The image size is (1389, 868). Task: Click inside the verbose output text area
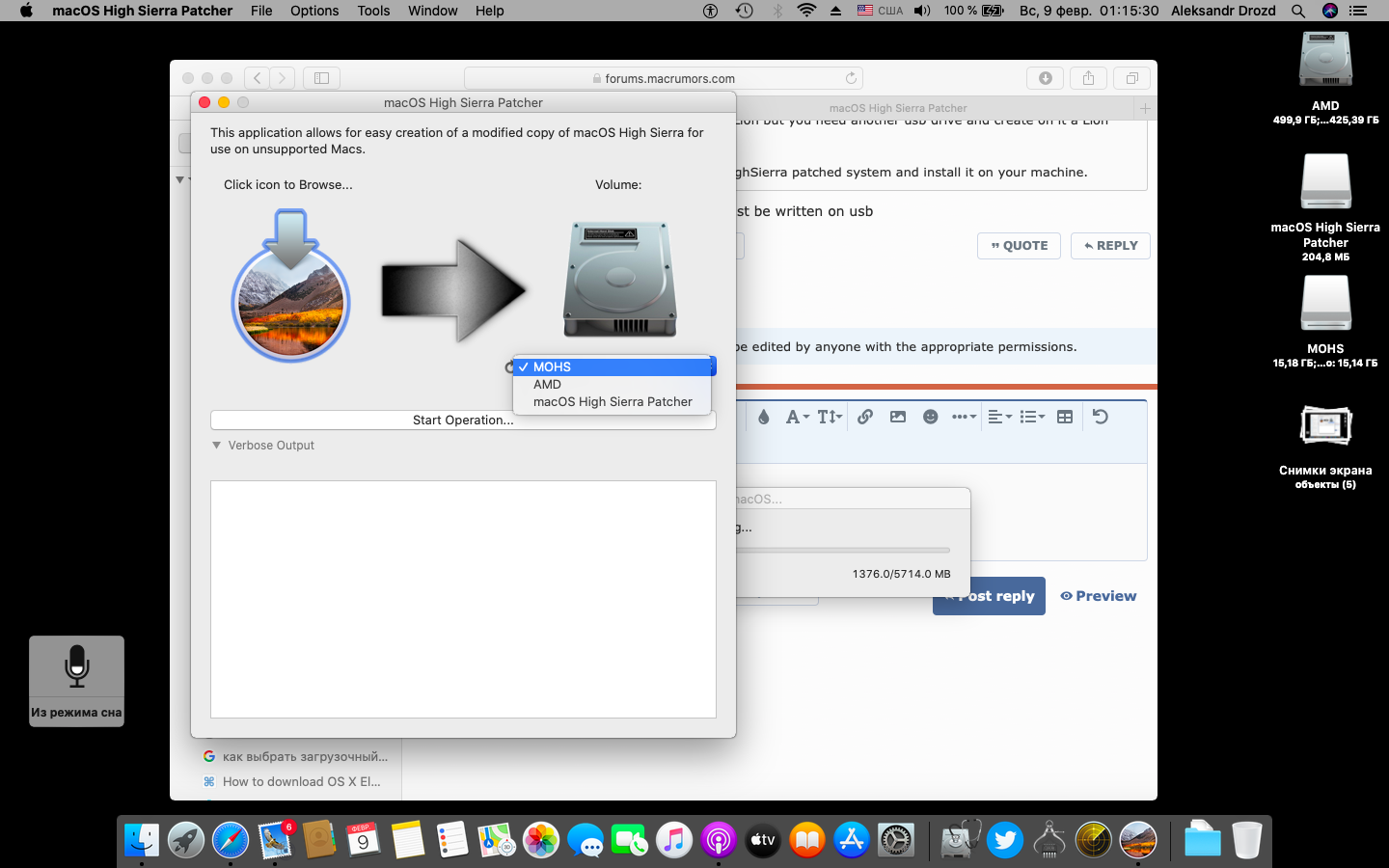463,599
